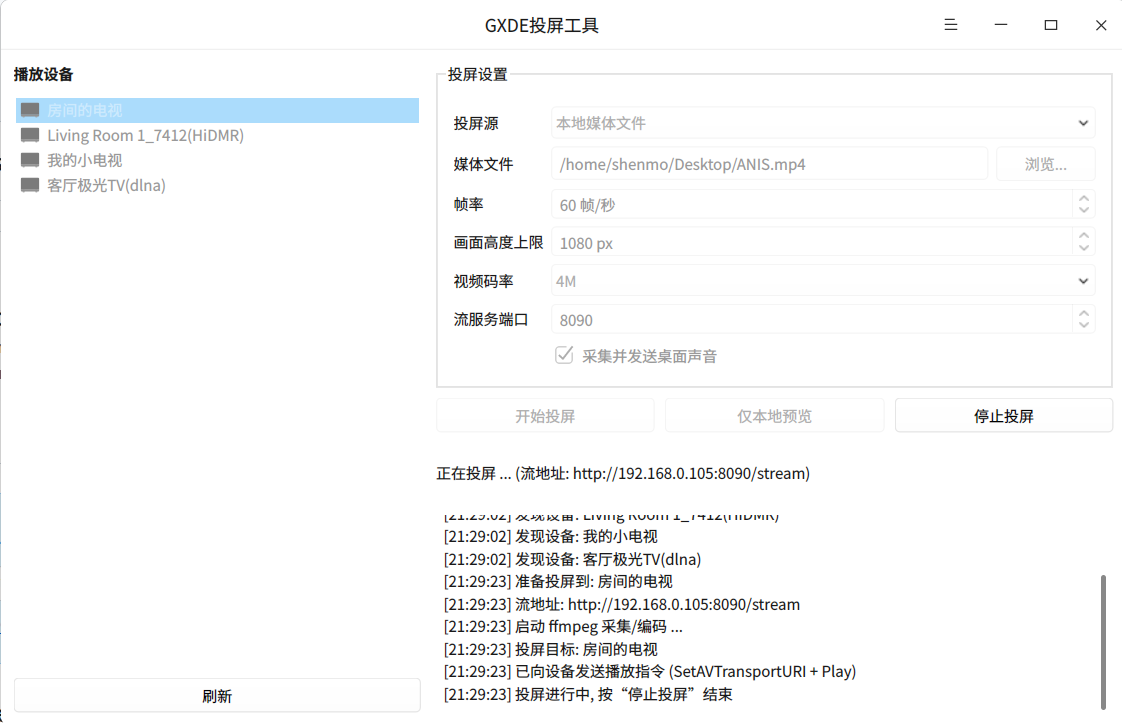Click log line 发现设备: 客厅极光TV(dlna)
This screenshot has width=1122, height=723.
click(x=572, y=559)
